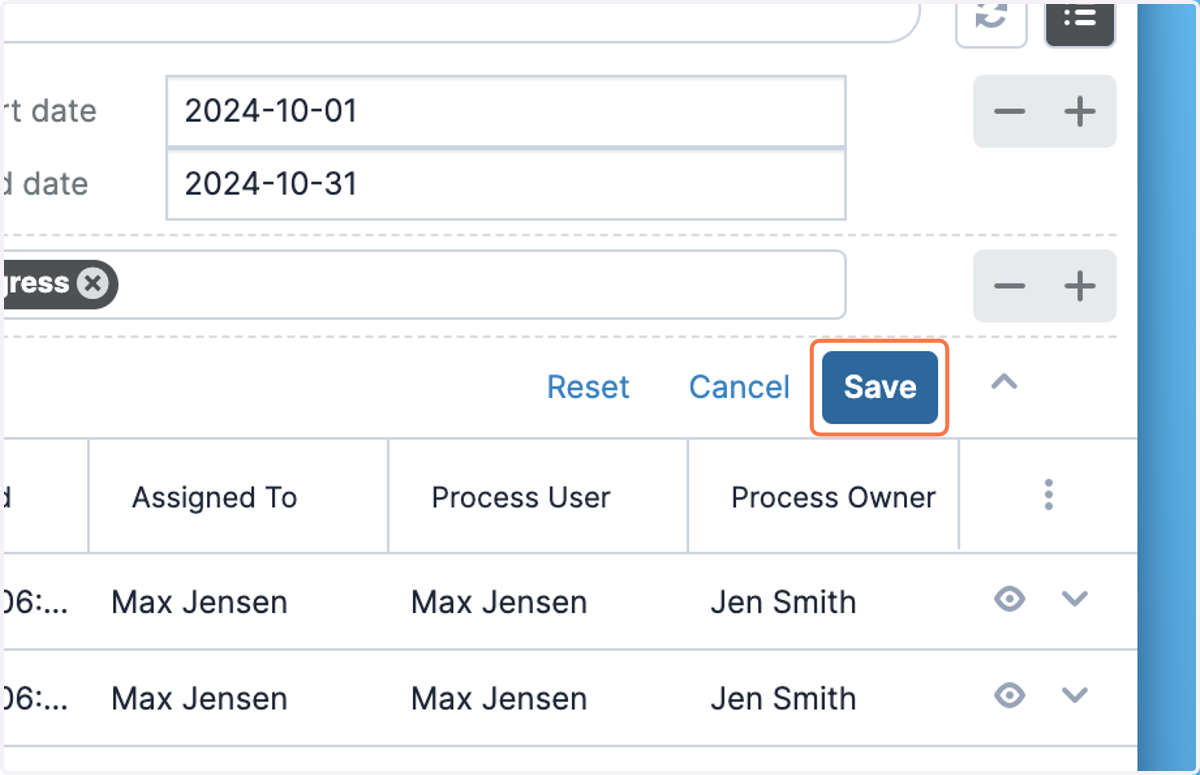Remove the date filter with minus icon

1010,111
